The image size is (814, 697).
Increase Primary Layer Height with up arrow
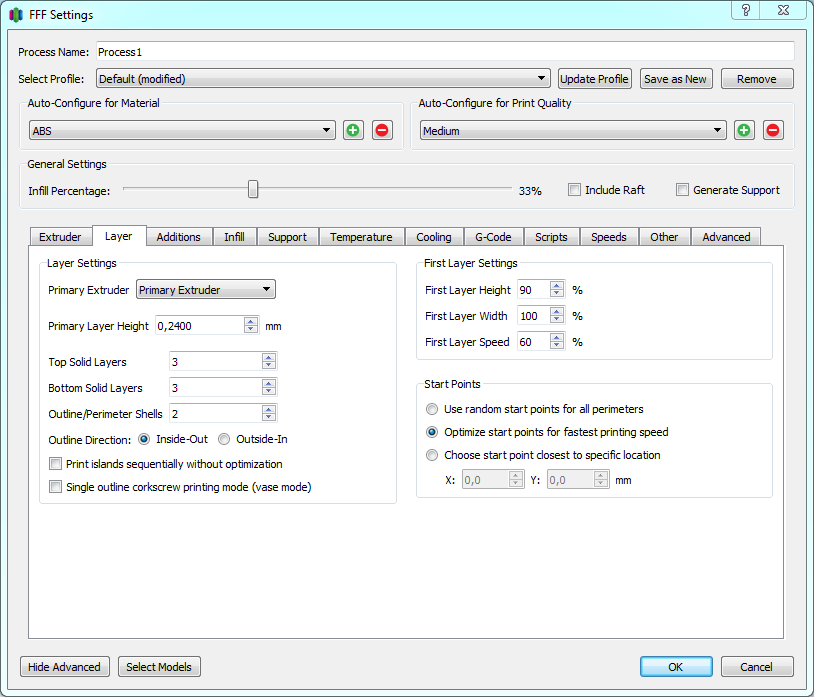pyautogui.click(x=251, y=321)
